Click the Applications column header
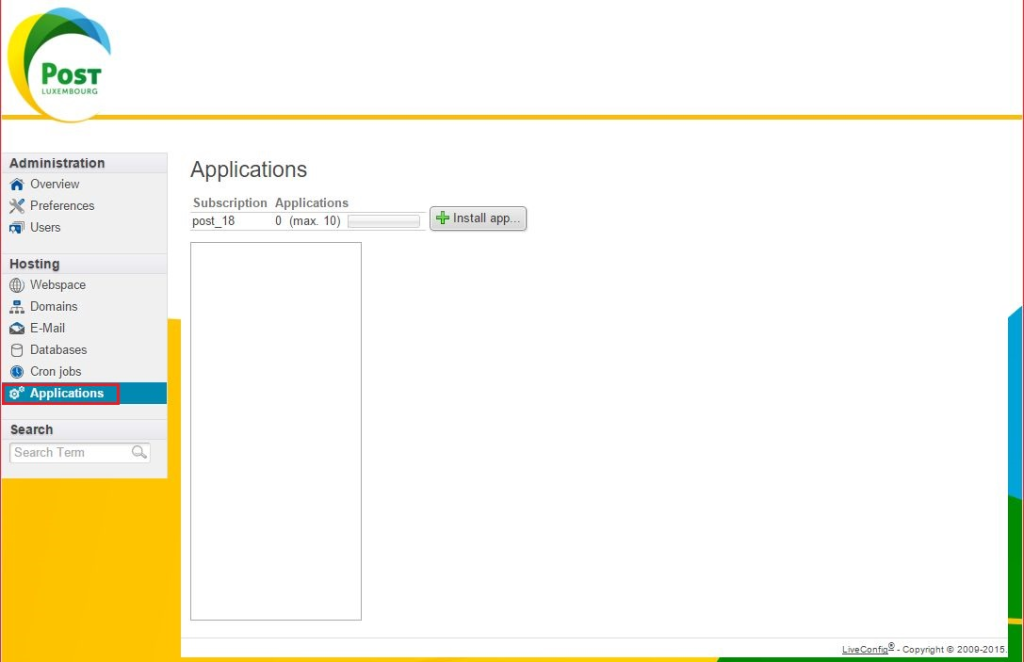 [312, 203]
